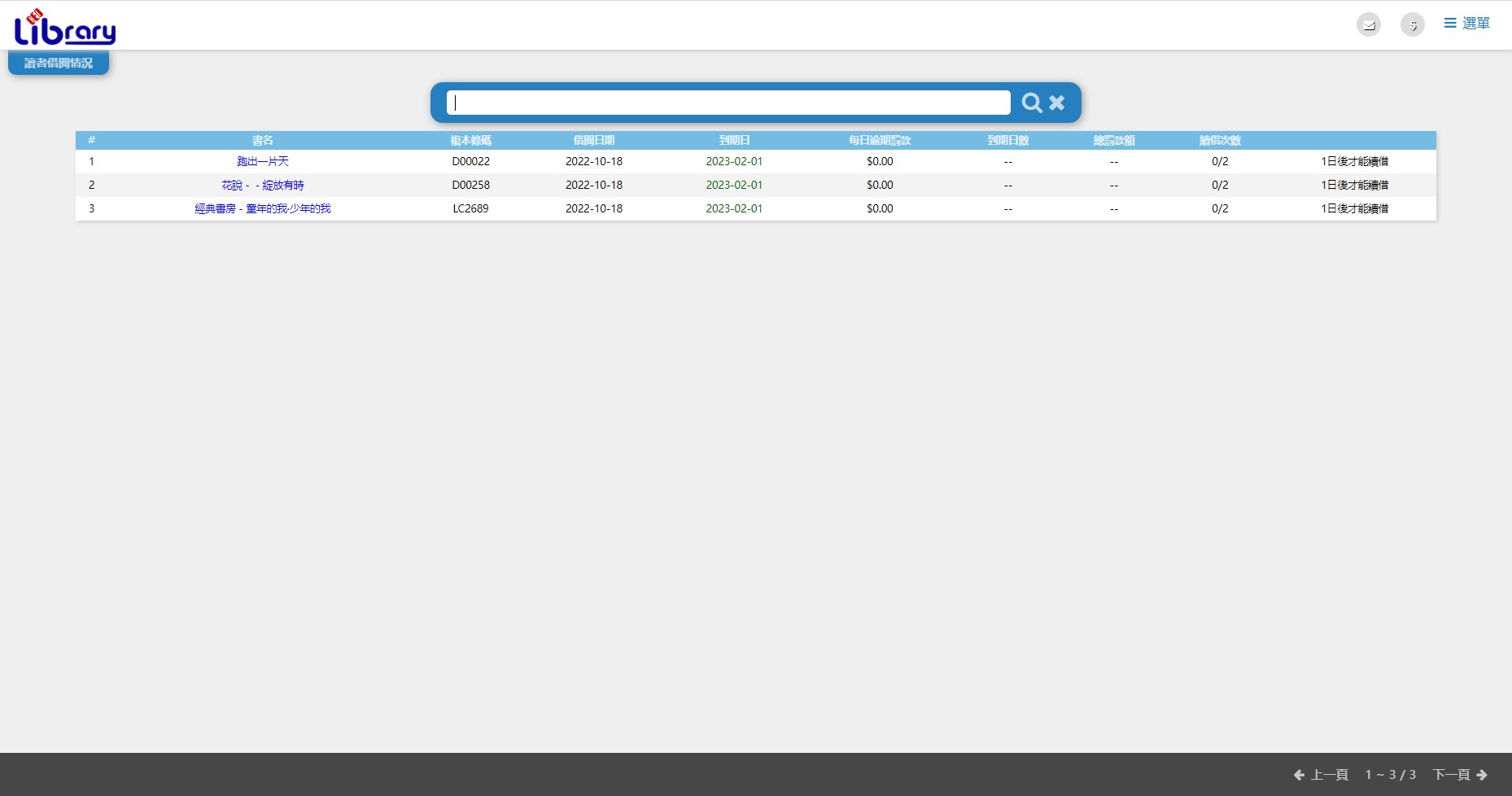Click the 到期日 column header
This screenshot has width=1512, height=796.
(x=734, y=141)
